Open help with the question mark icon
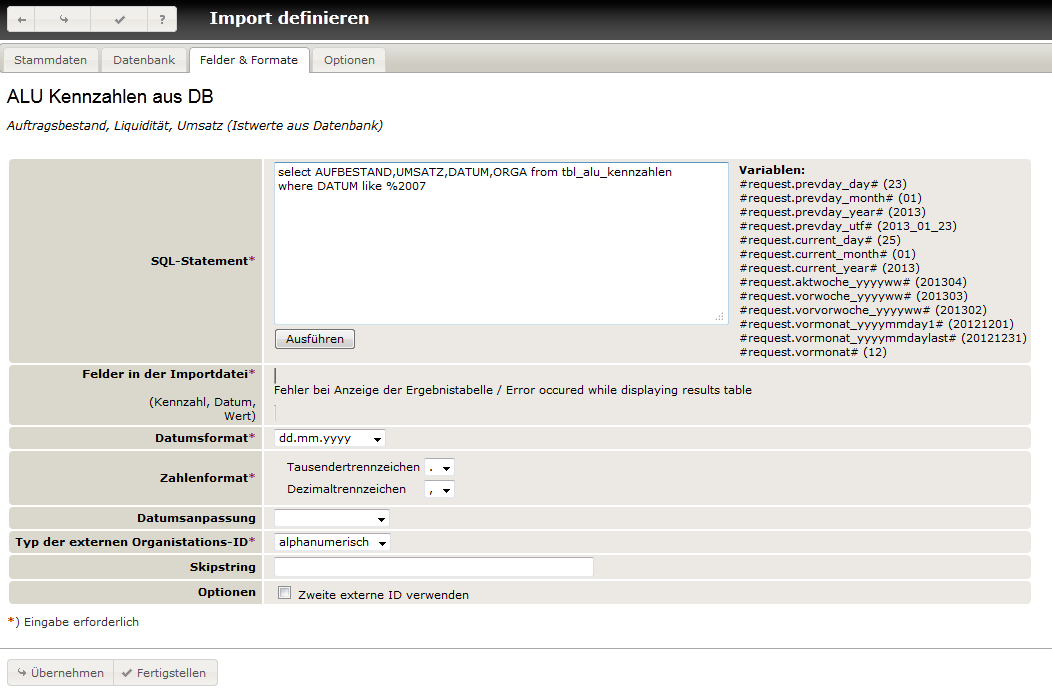The height and width of the screenshot is (691, 1052). point(161,19)
